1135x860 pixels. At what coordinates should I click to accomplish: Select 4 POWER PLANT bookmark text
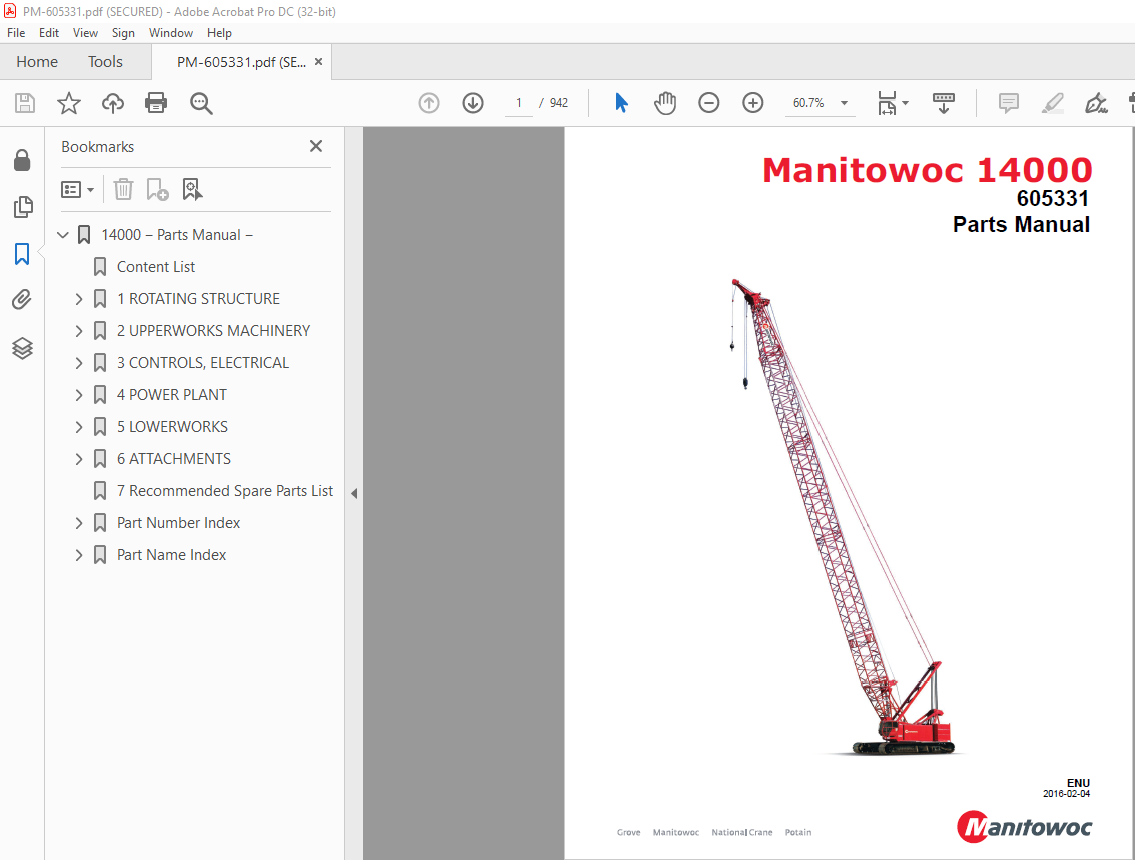(172, 395)
